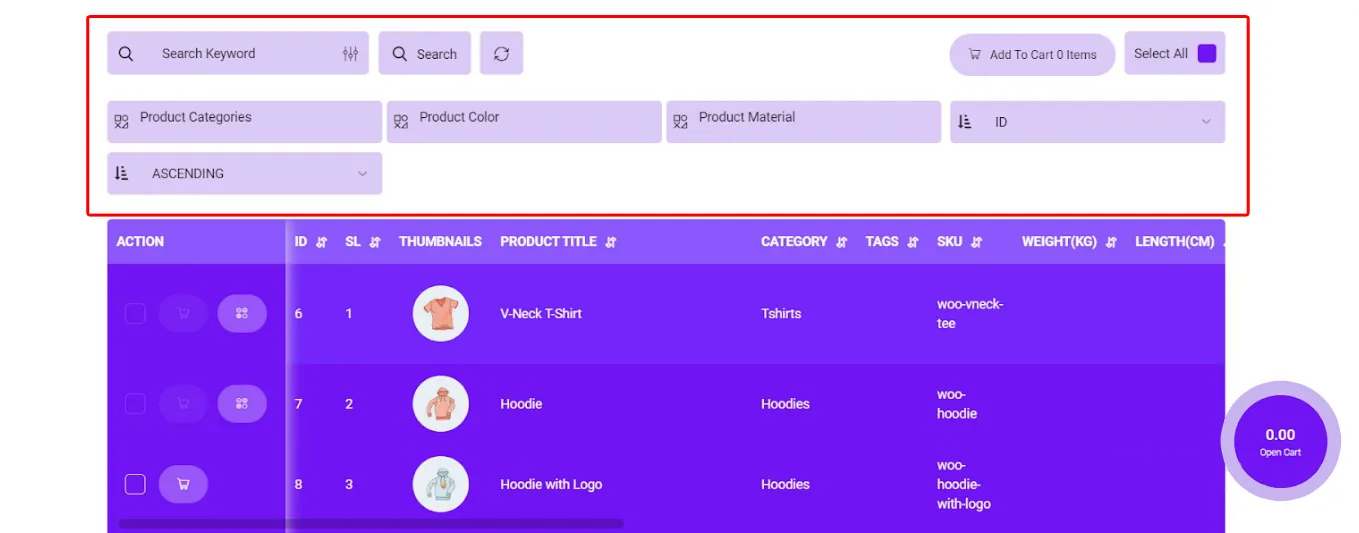Expand the ID sort-by dropdown
The width and height of the screenshot is (1359, 533).
click(1087, 122)
